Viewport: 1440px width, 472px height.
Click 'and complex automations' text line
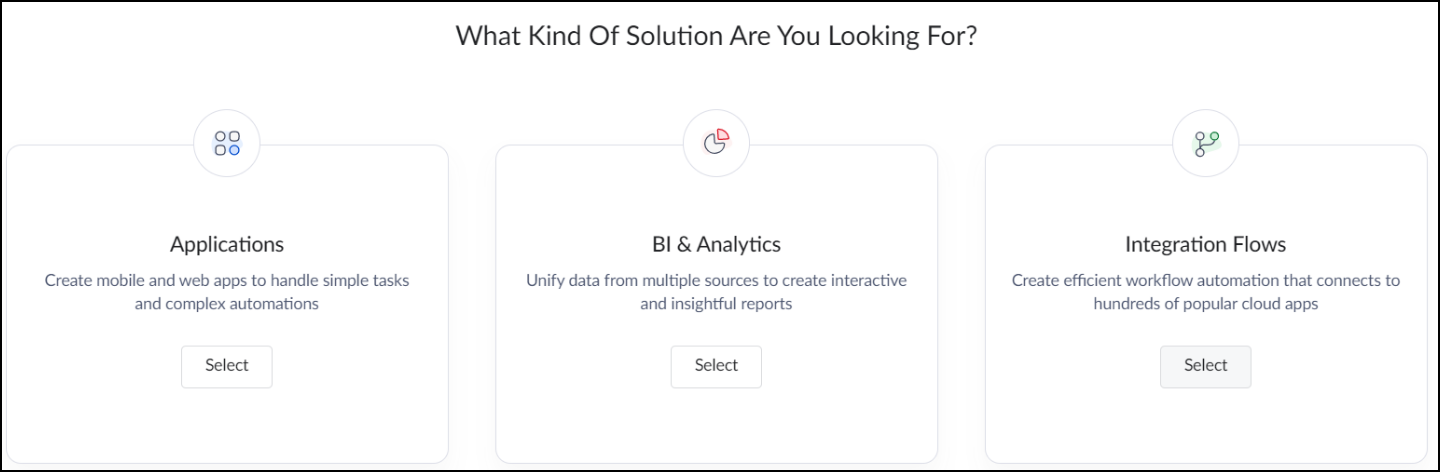click(227, 303)
